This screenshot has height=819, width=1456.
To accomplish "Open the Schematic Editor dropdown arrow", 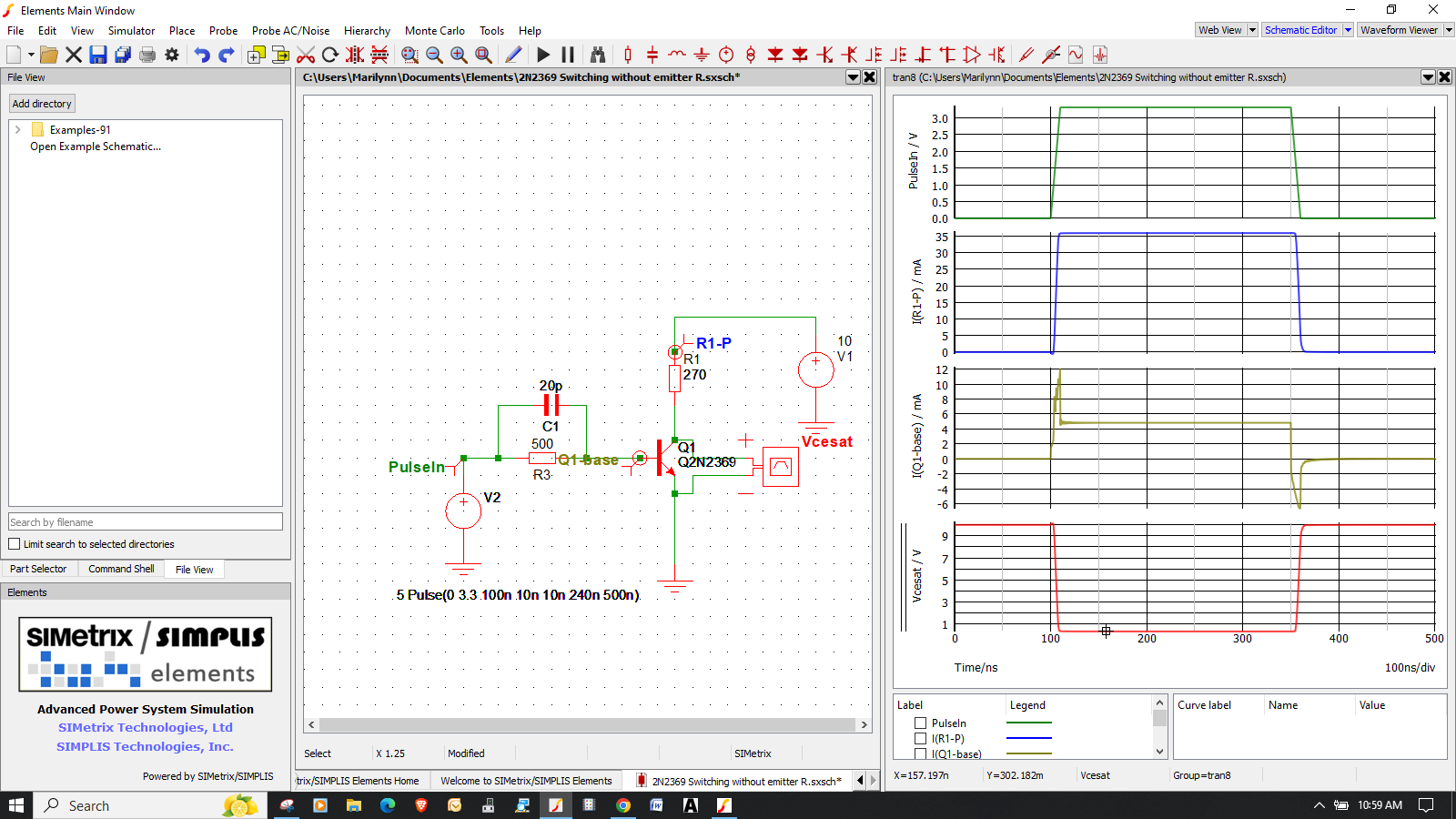I will coord(1348,30).
